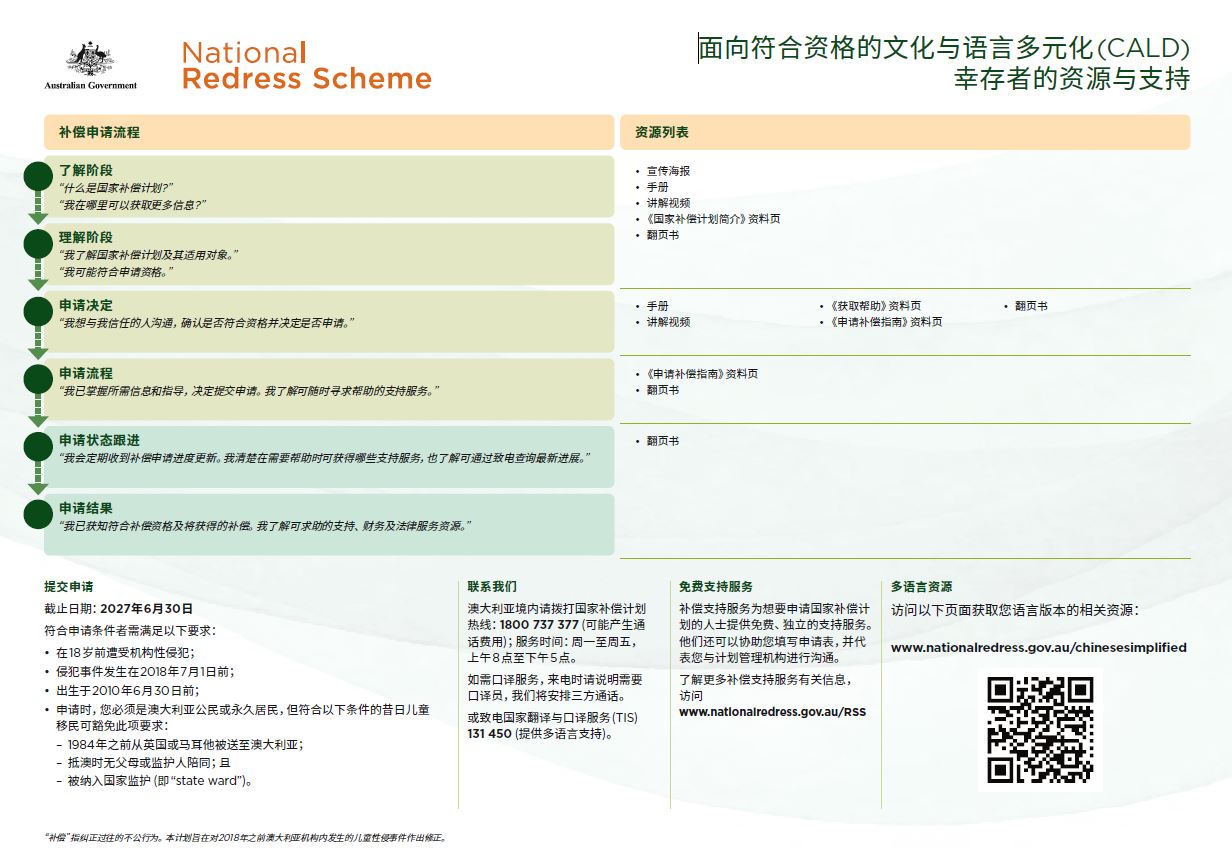Click 翻页书 in the 申请状态跟进 row
This screenshot has width=1232, height=864.
(663, 441)
